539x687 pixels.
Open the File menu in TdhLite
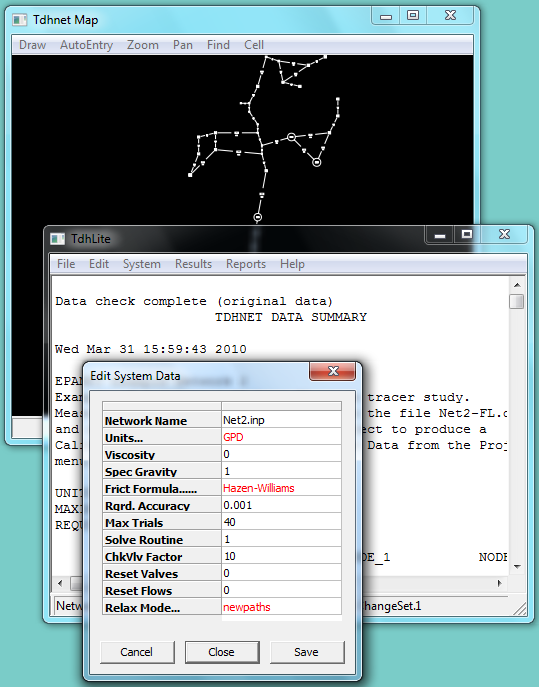coord(66,264)
